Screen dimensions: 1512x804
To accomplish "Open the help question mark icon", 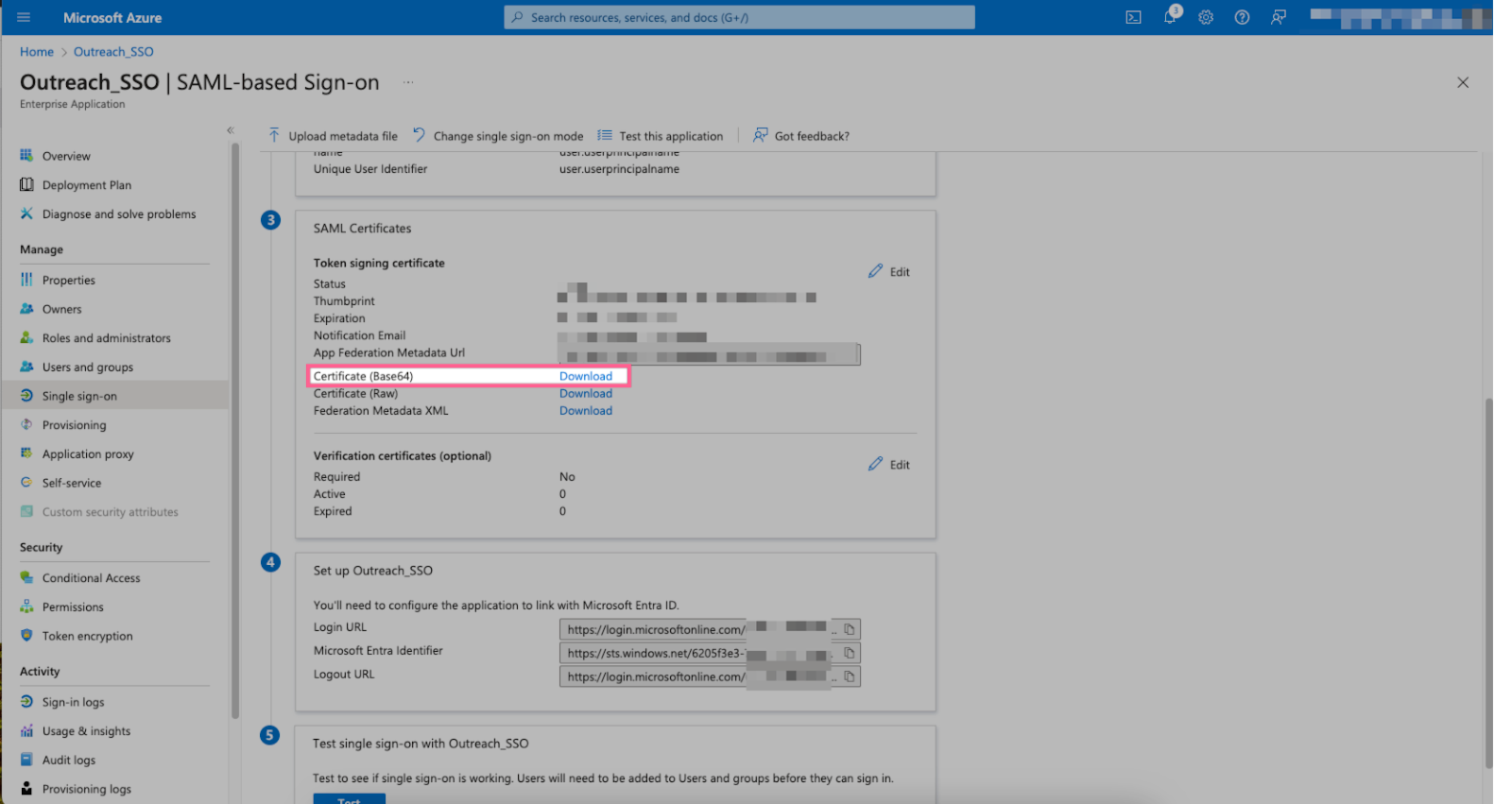I will [1242, 17].
